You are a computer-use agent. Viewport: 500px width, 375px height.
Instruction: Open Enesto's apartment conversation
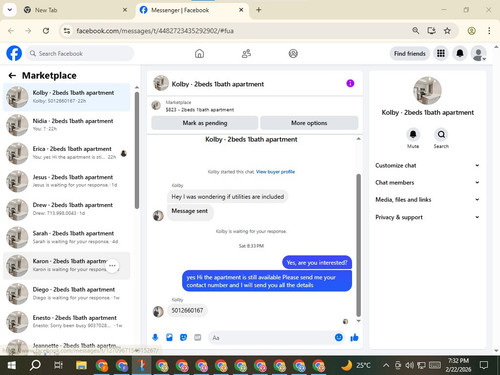click(x=67, y=322)
